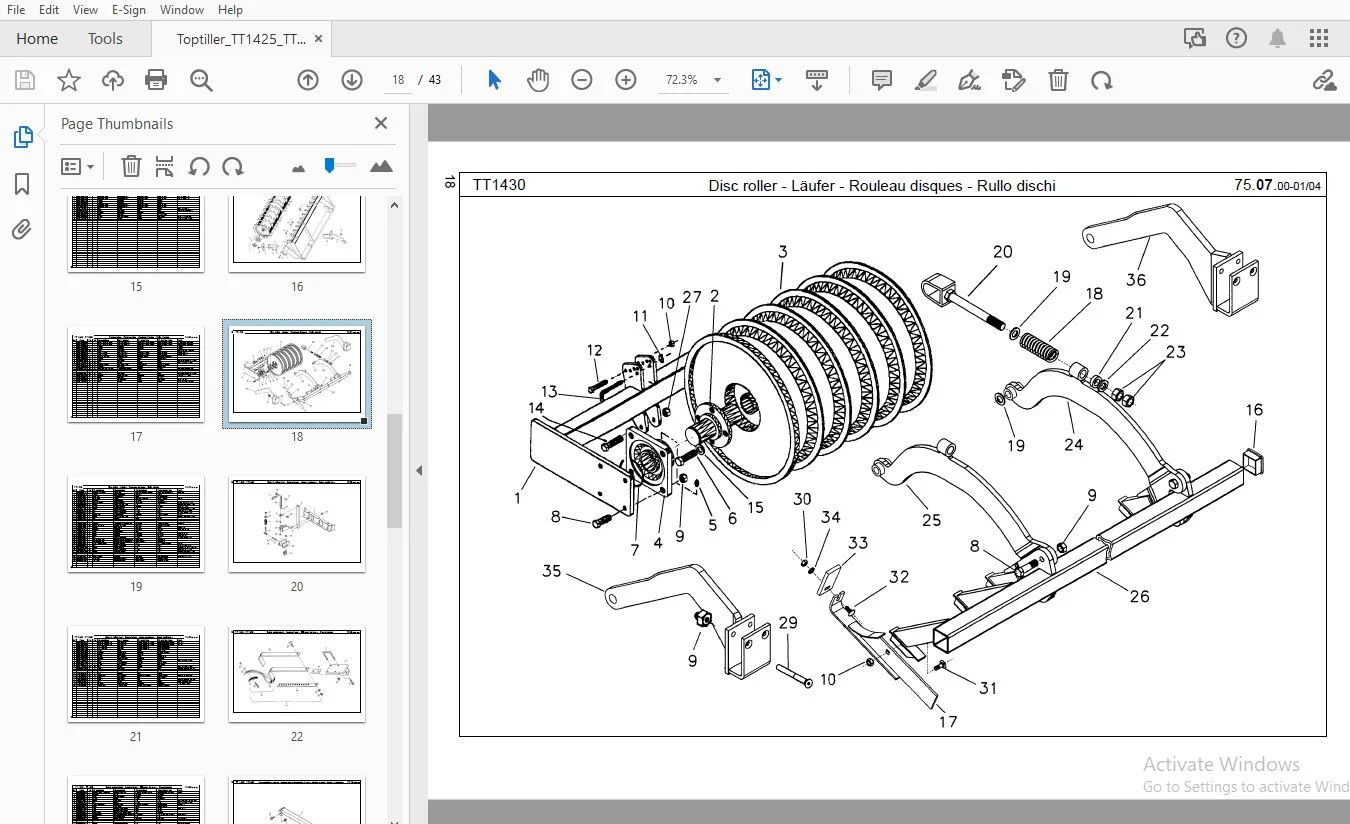The height and width of the screenshot is (824, 1350).
Task: Select page 19 thumbnail
Action: [x=136, y=524]
